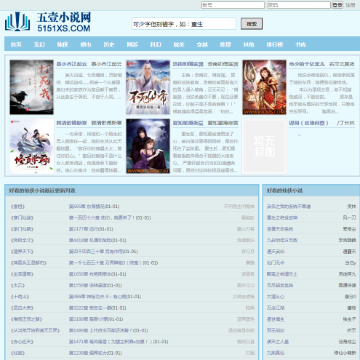Go to 首页 in the navigation bar
The height and width of the screenshot is (360, 360).
tap(16, 44)
